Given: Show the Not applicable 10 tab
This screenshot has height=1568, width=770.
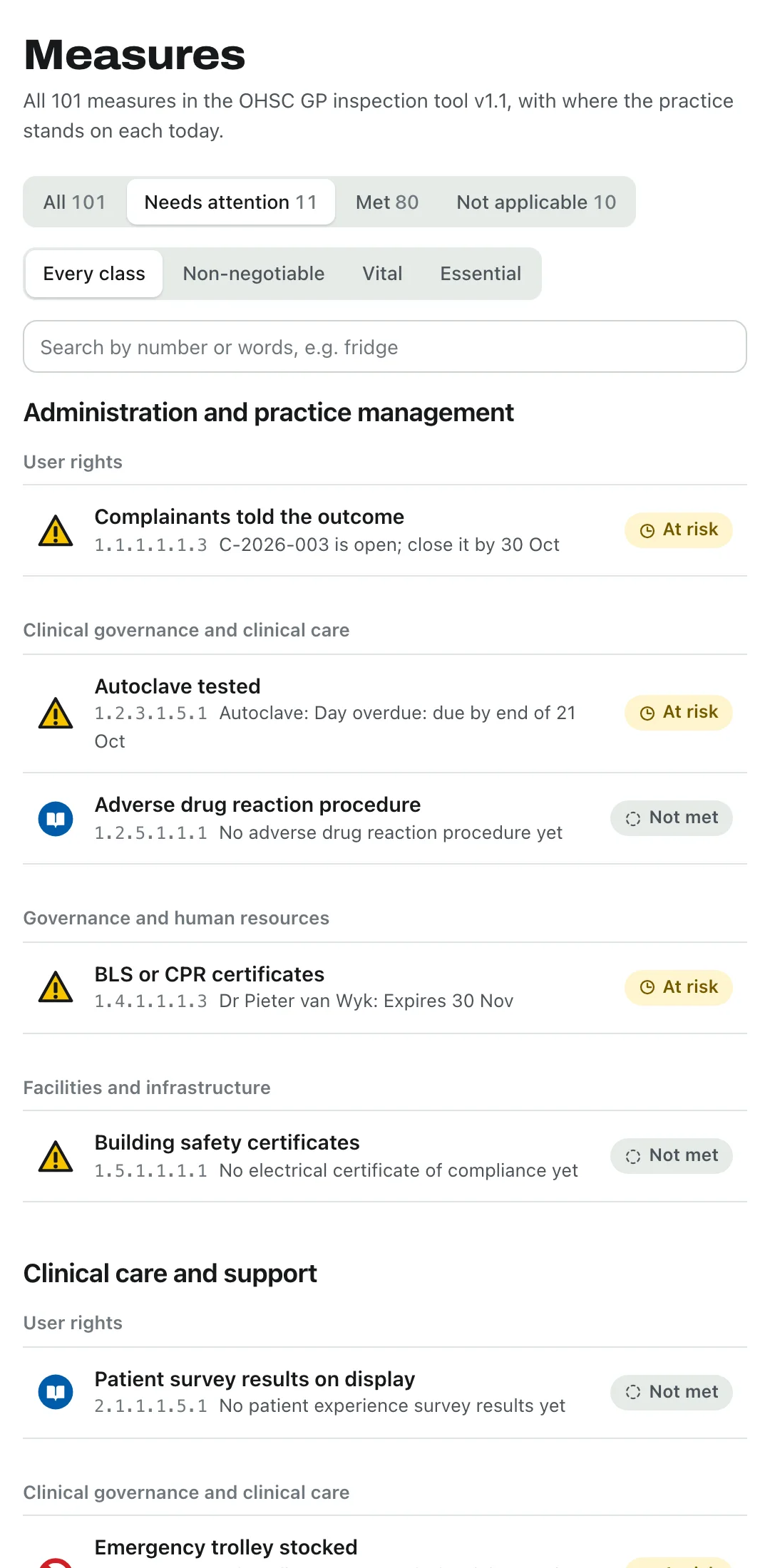Looking at the screenshot, I should 536,202.
